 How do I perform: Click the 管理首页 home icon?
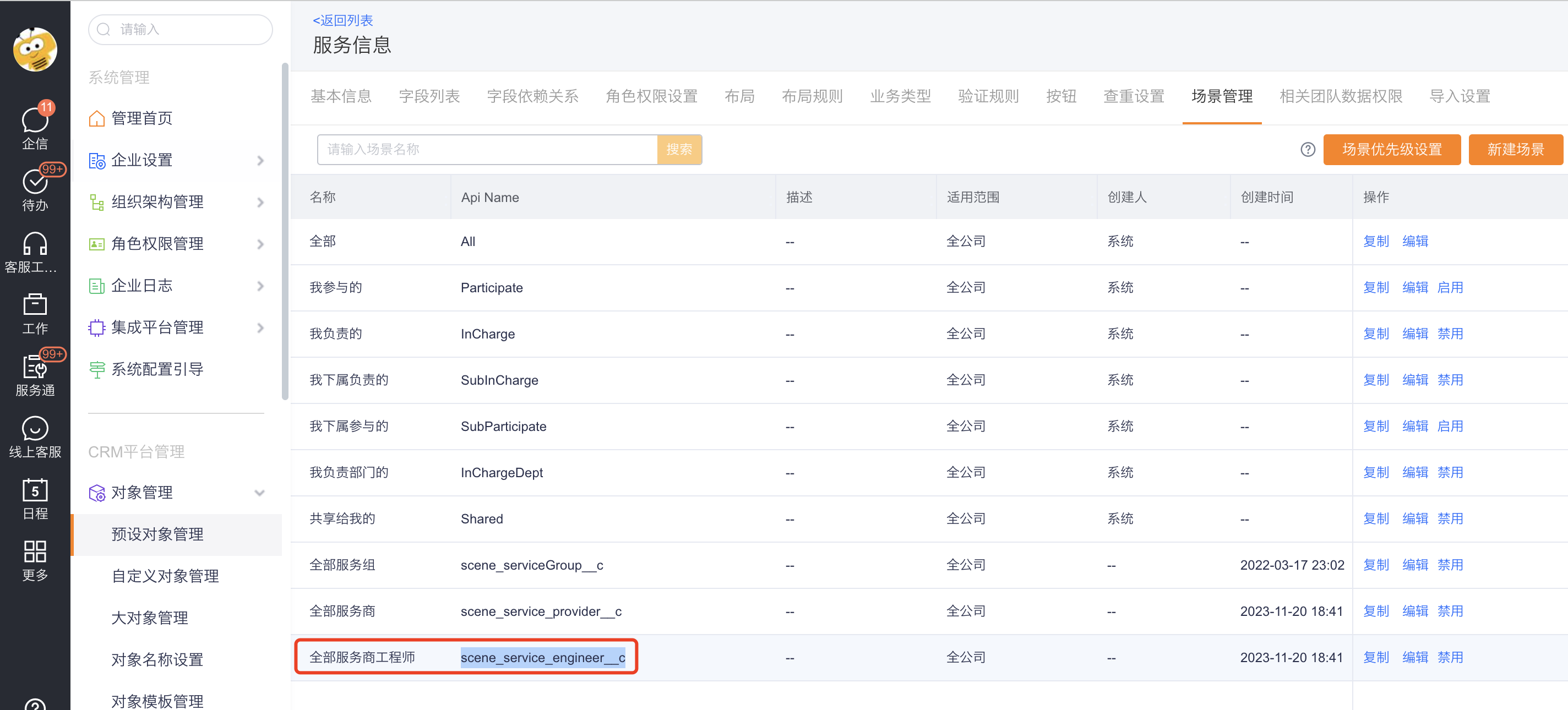coord(97,118)
